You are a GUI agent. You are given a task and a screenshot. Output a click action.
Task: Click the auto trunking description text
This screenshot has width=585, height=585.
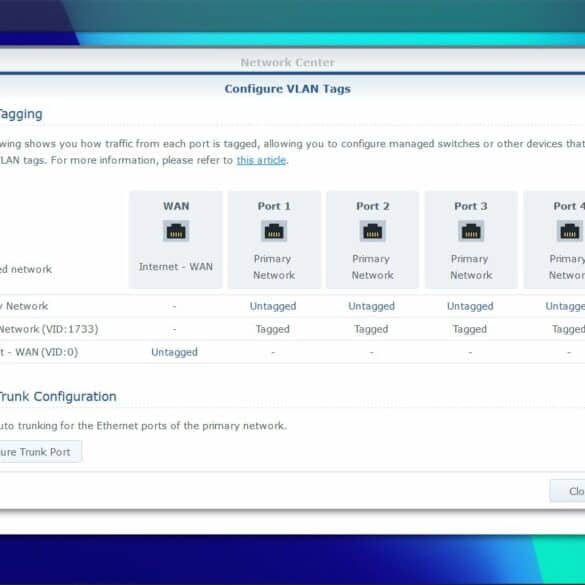point(143,426)
